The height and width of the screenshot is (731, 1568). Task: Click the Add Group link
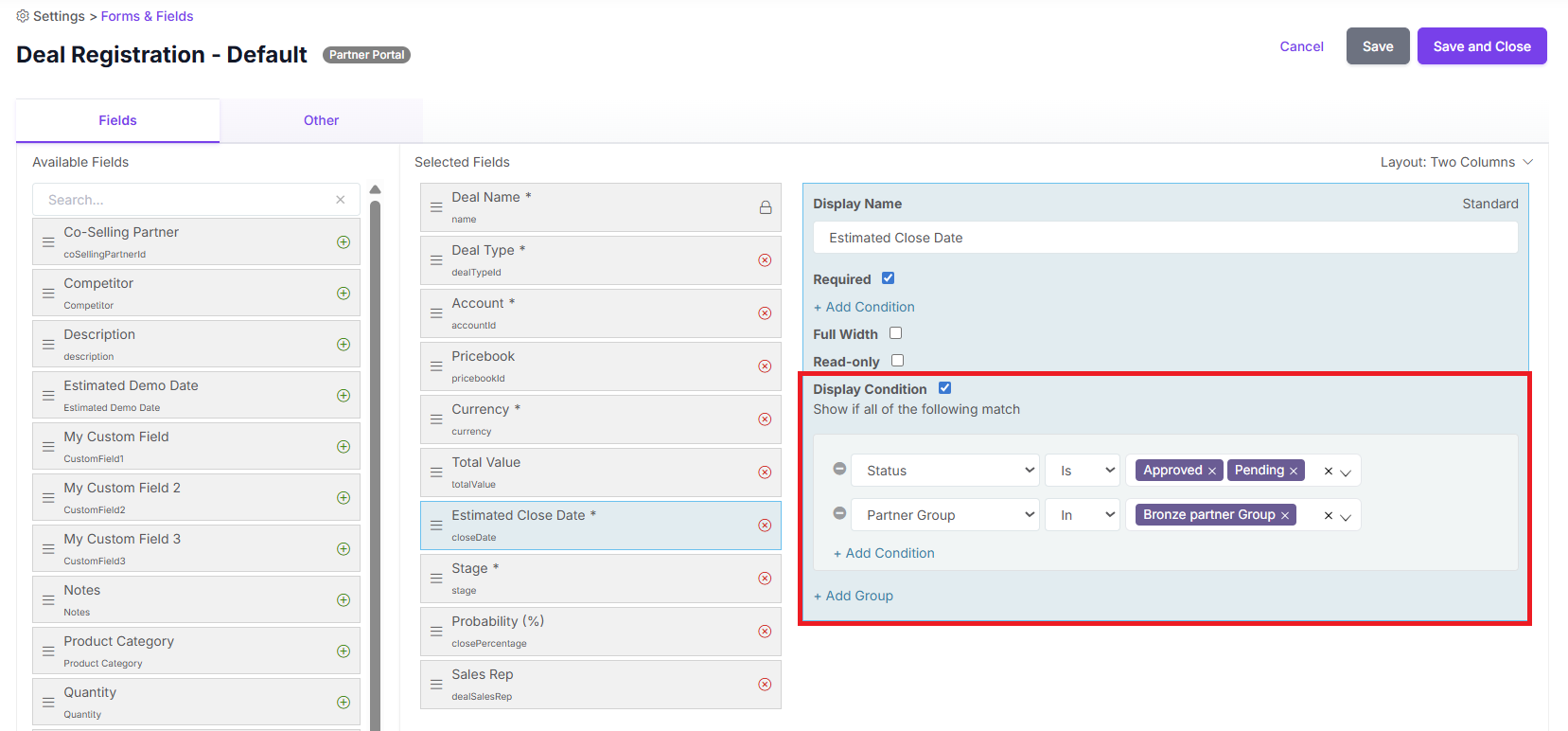[x=854, y=596]
